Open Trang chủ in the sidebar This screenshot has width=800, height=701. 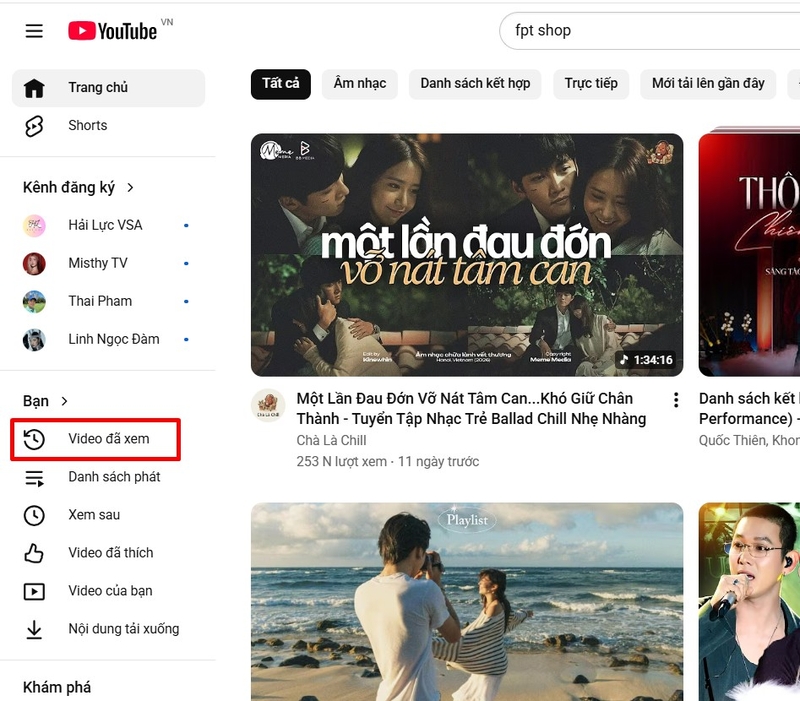pos(108,88)
